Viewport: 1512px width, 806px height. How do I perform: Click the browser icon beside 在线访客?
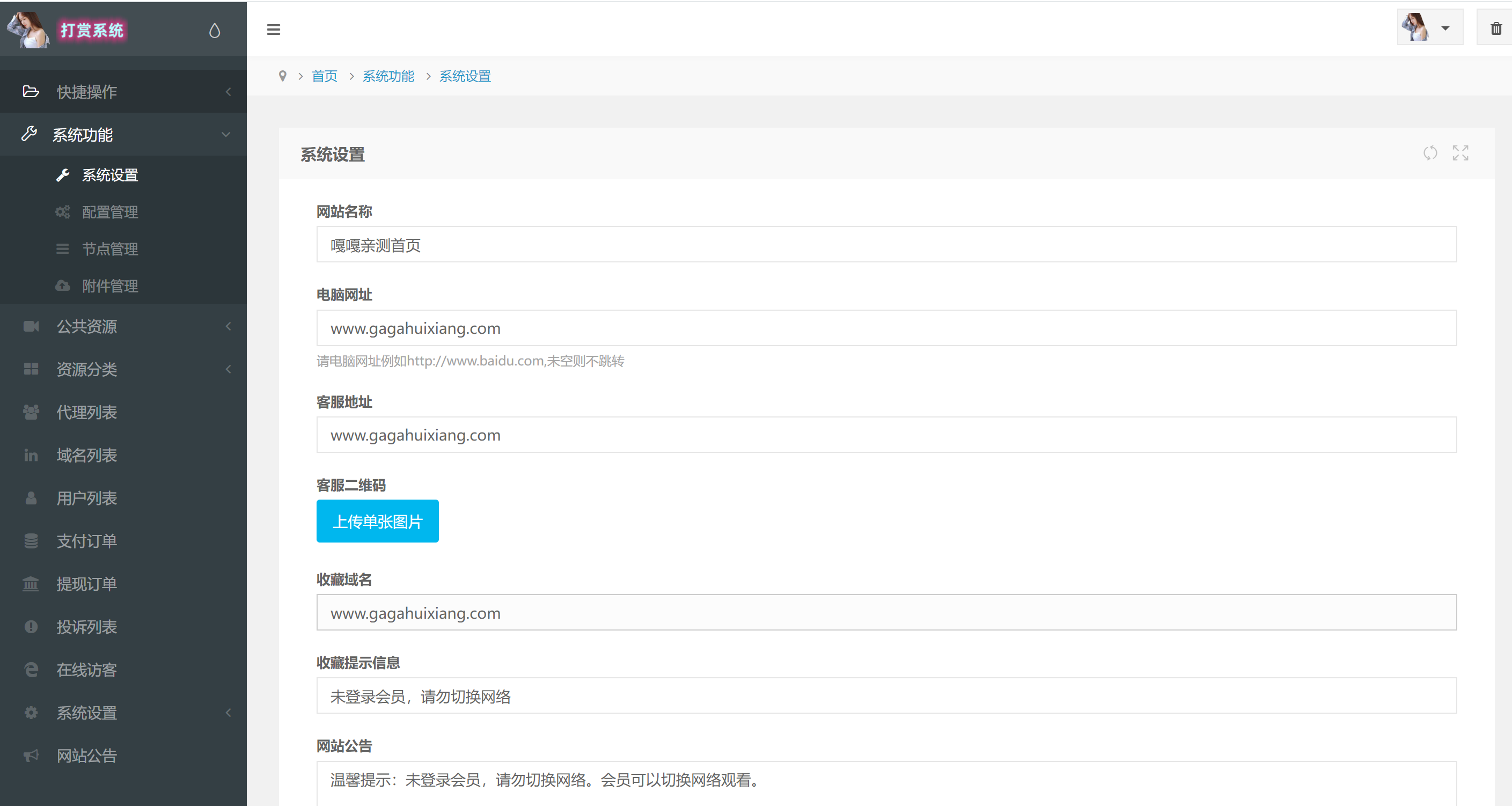[x=31, y=669]
